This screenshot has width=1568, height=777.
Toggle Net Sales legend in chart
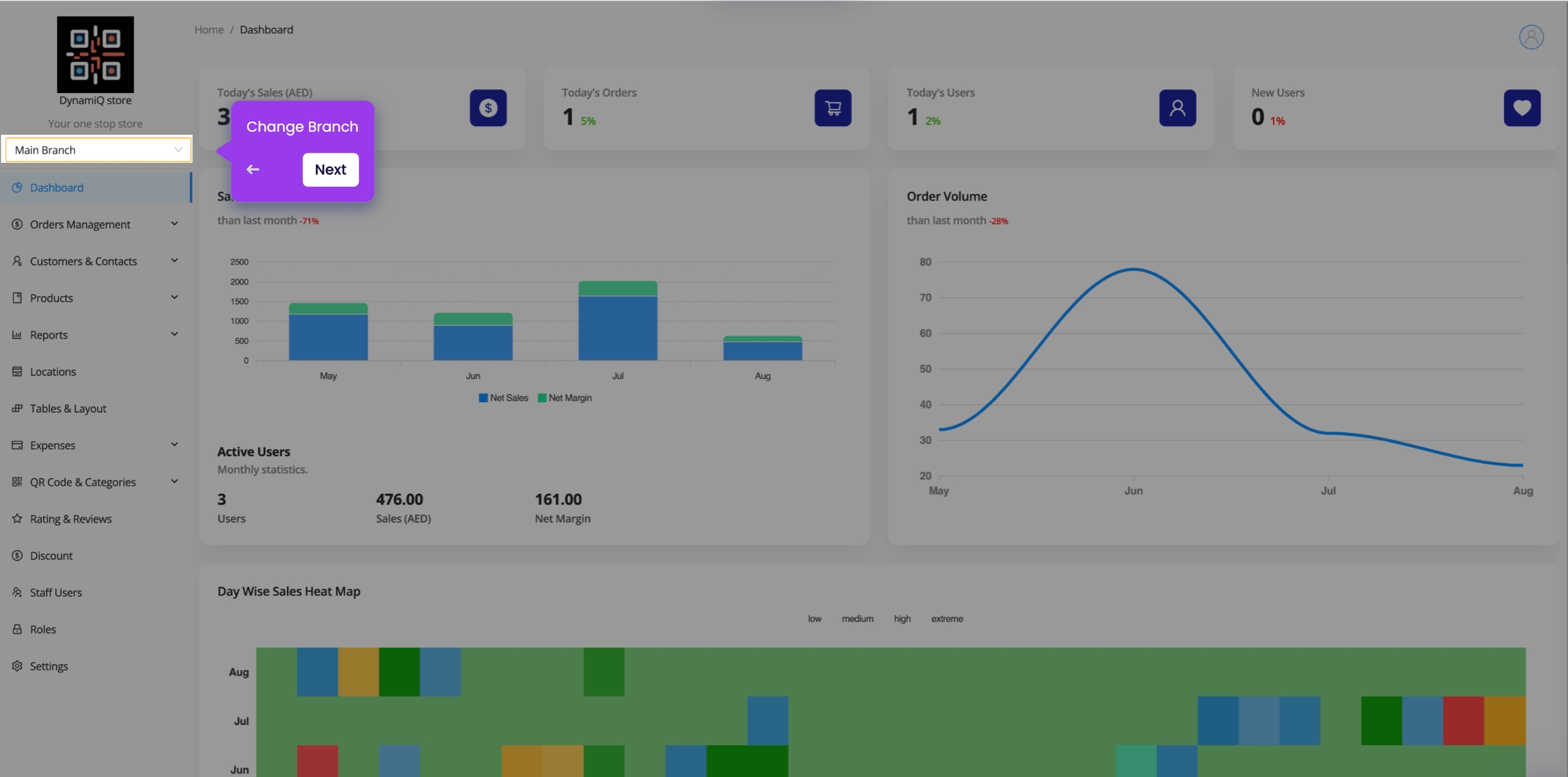[x=504, y=398]
